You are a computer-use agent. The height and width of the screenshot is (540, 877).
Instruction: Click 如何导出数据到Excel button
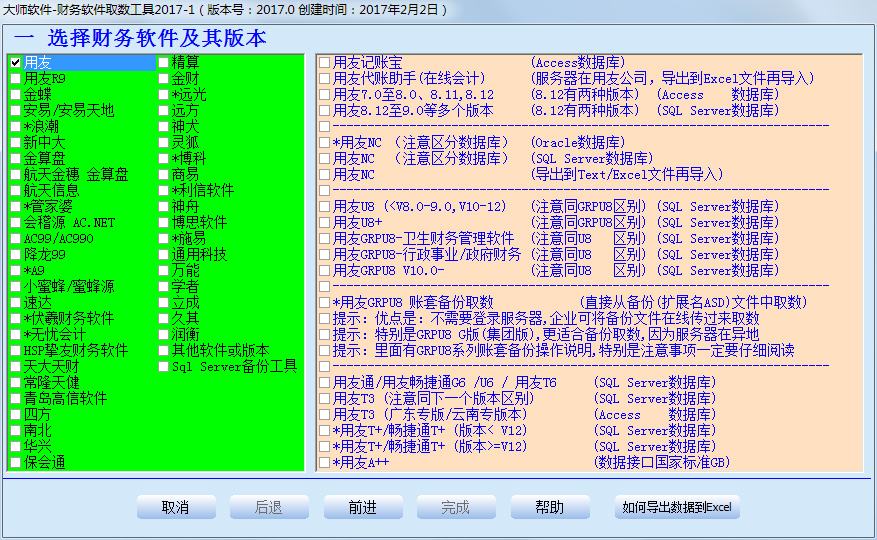[x=677, y=507]
